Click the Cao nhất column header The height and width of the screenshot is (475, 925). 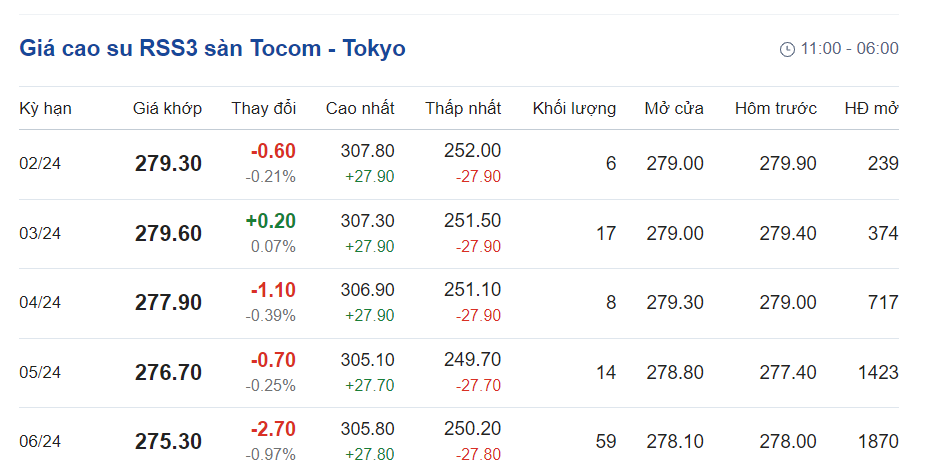click(x=360, y=108)
